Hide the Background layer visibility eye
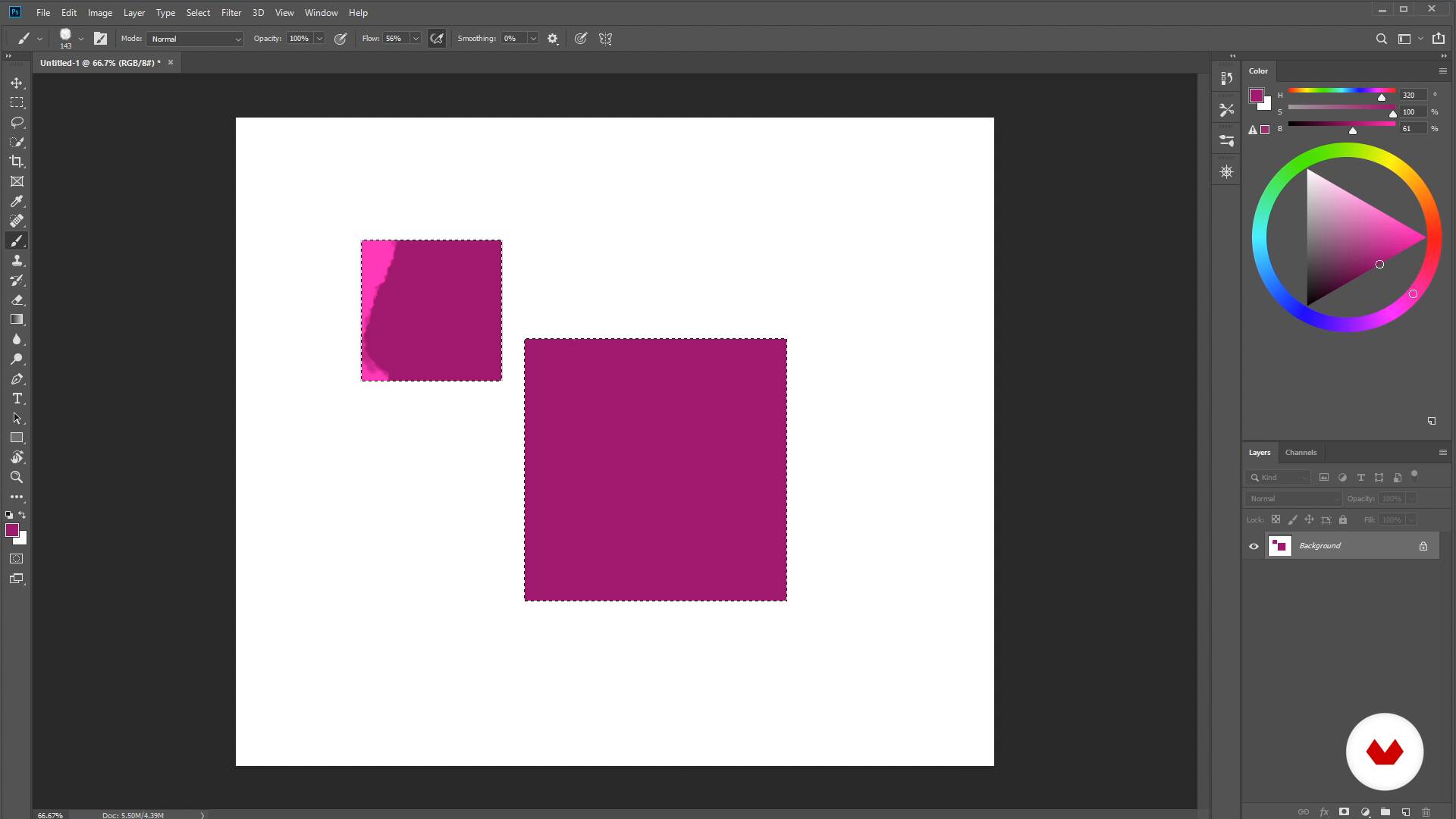The image size is (1456, 819). tap(1254, 546)
